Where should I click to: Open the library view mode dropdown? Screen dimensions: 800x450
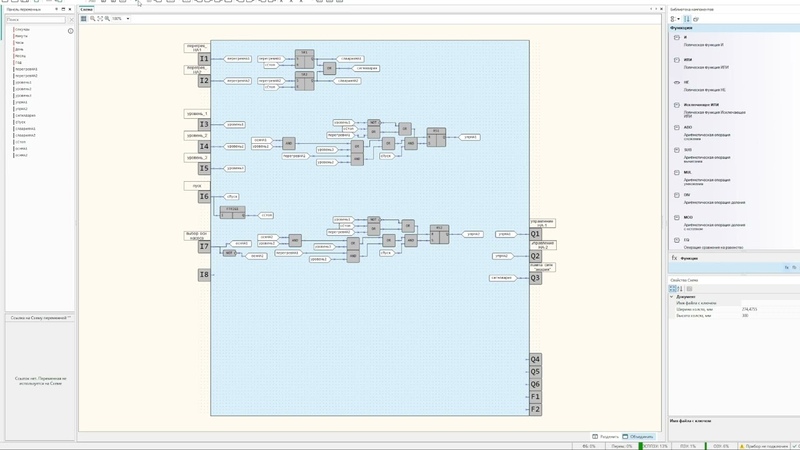coord(675,19)
